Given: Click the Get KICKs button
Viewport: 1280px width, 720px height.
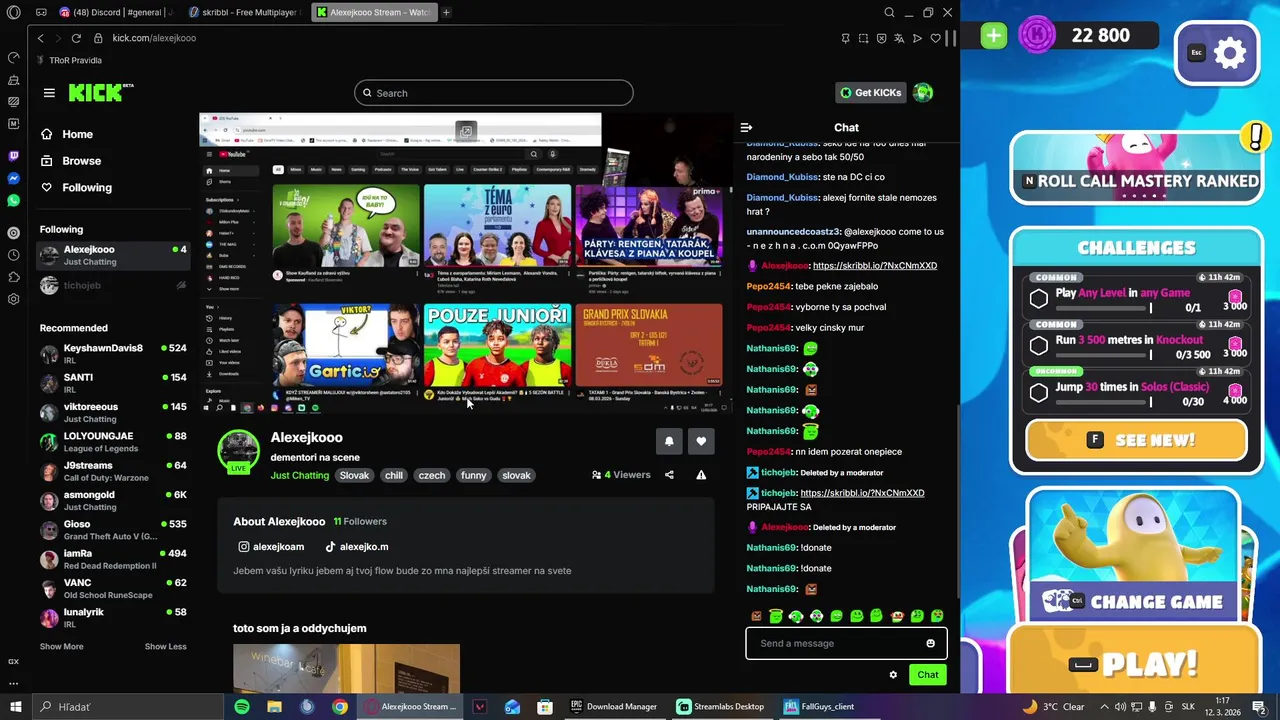Looking at the screenshot, I should pos(870,93).
